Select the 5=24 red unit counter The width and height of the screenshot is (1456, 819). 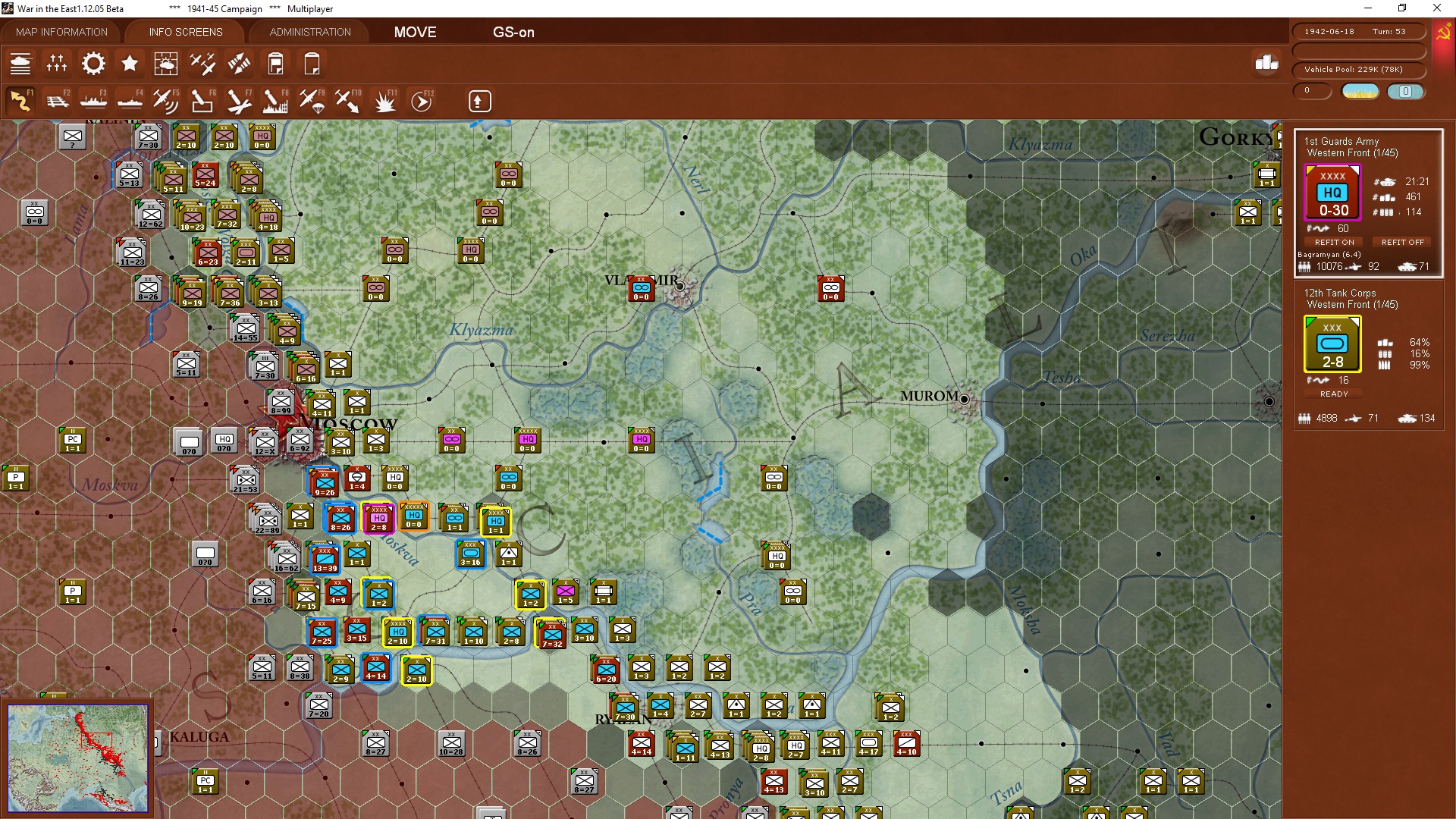click(205, 174)
